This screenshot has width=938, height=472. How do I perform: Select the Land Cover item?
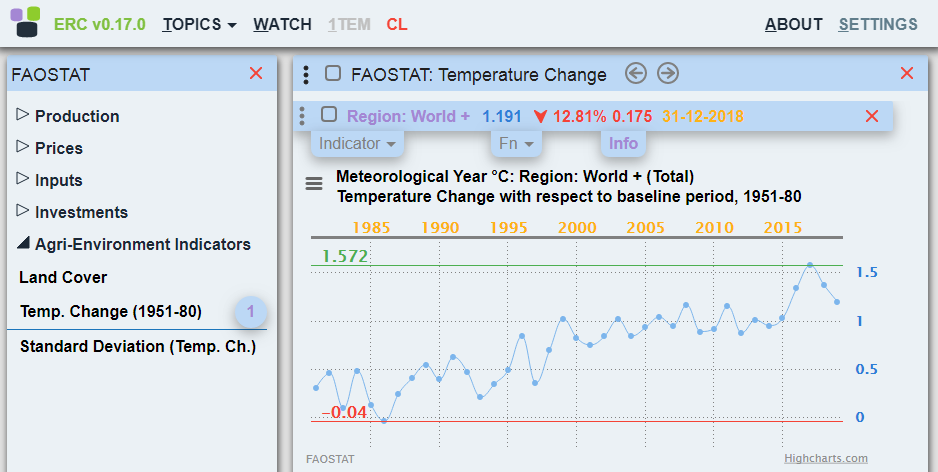point(63,278)
